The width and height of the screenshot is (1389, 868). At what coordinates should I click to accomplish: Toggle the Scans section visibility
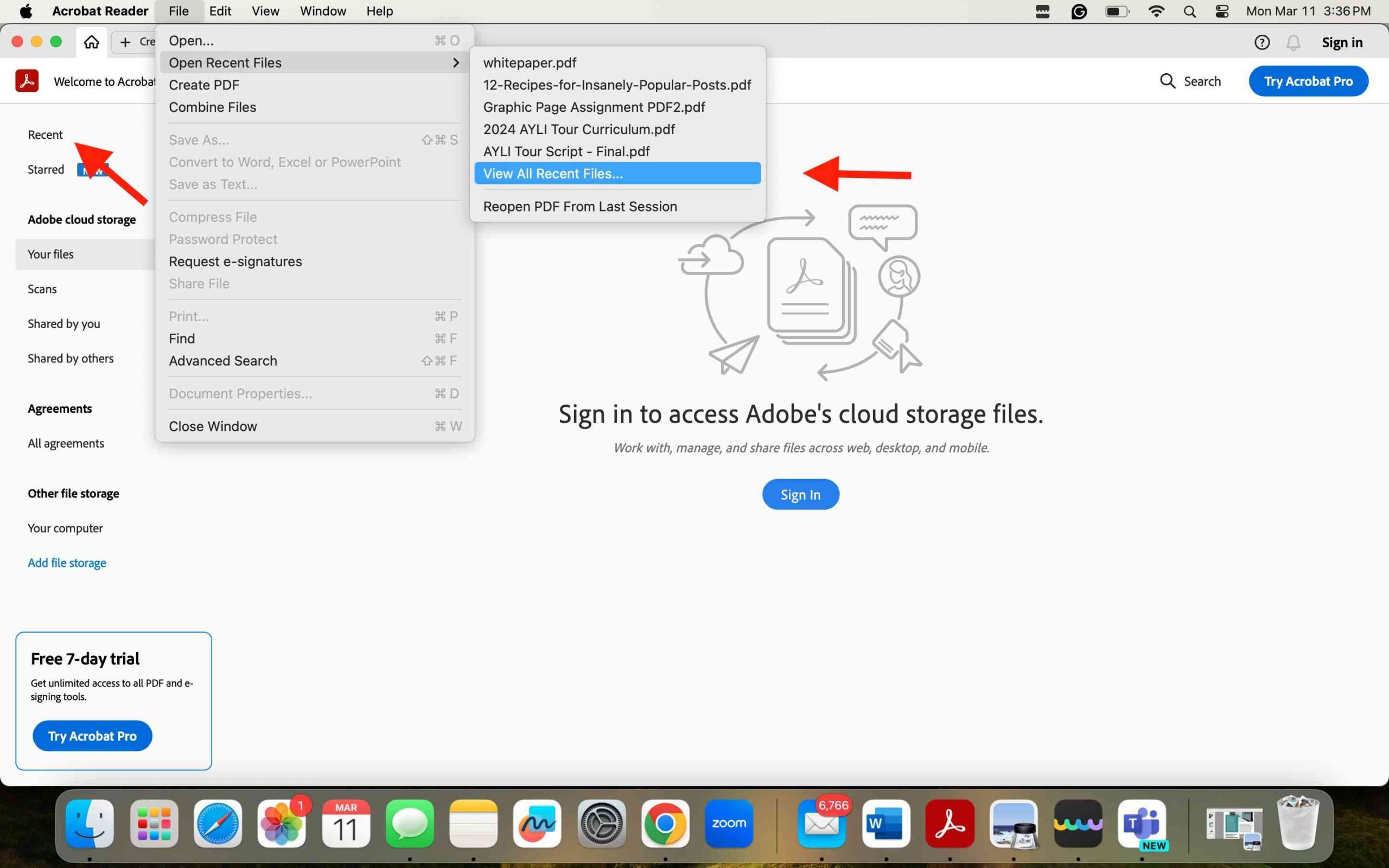41,288
